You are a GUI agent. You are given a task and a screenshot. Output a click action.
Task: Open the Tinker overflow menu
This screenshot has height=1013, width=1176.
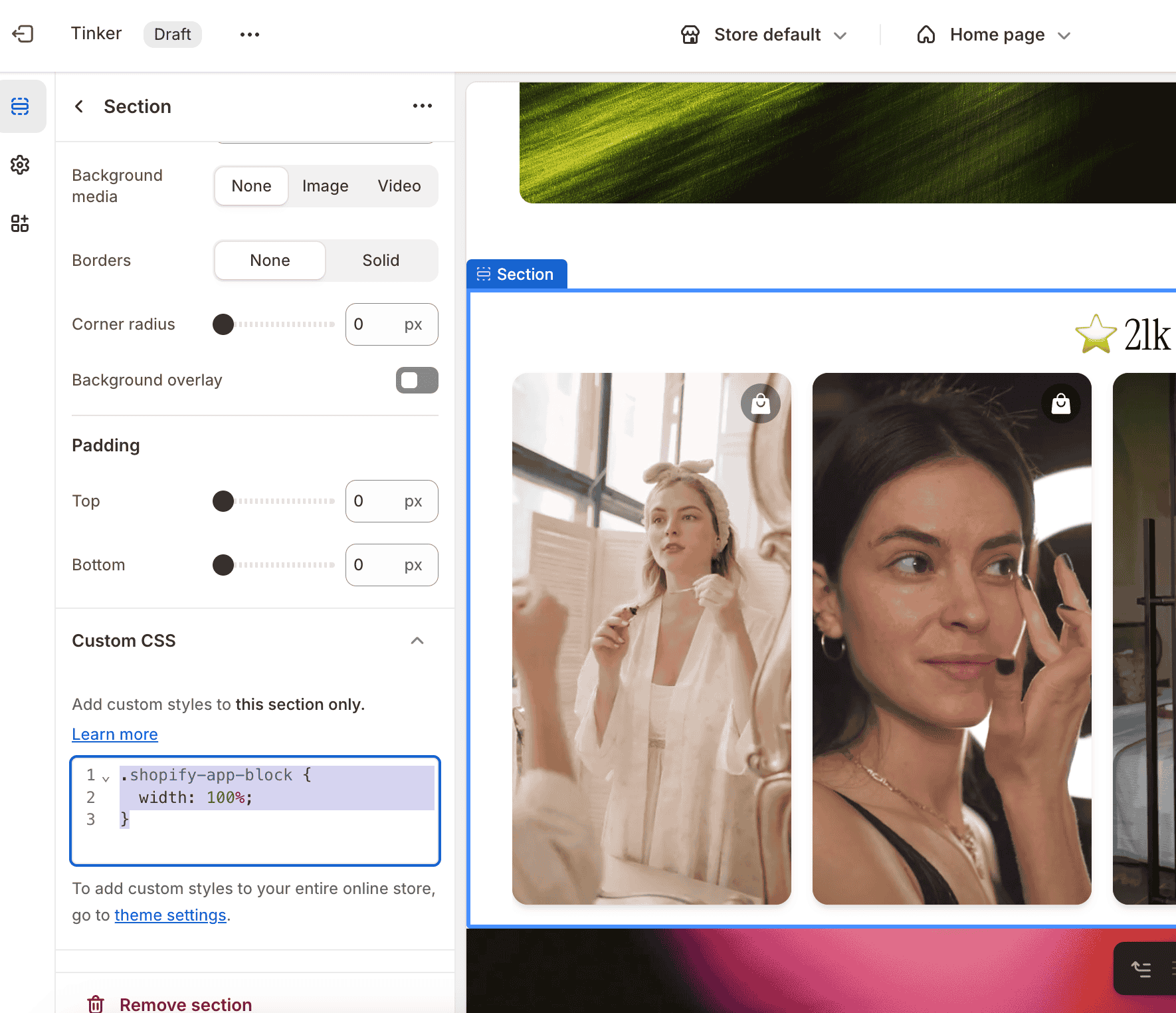tap(249, 34)
